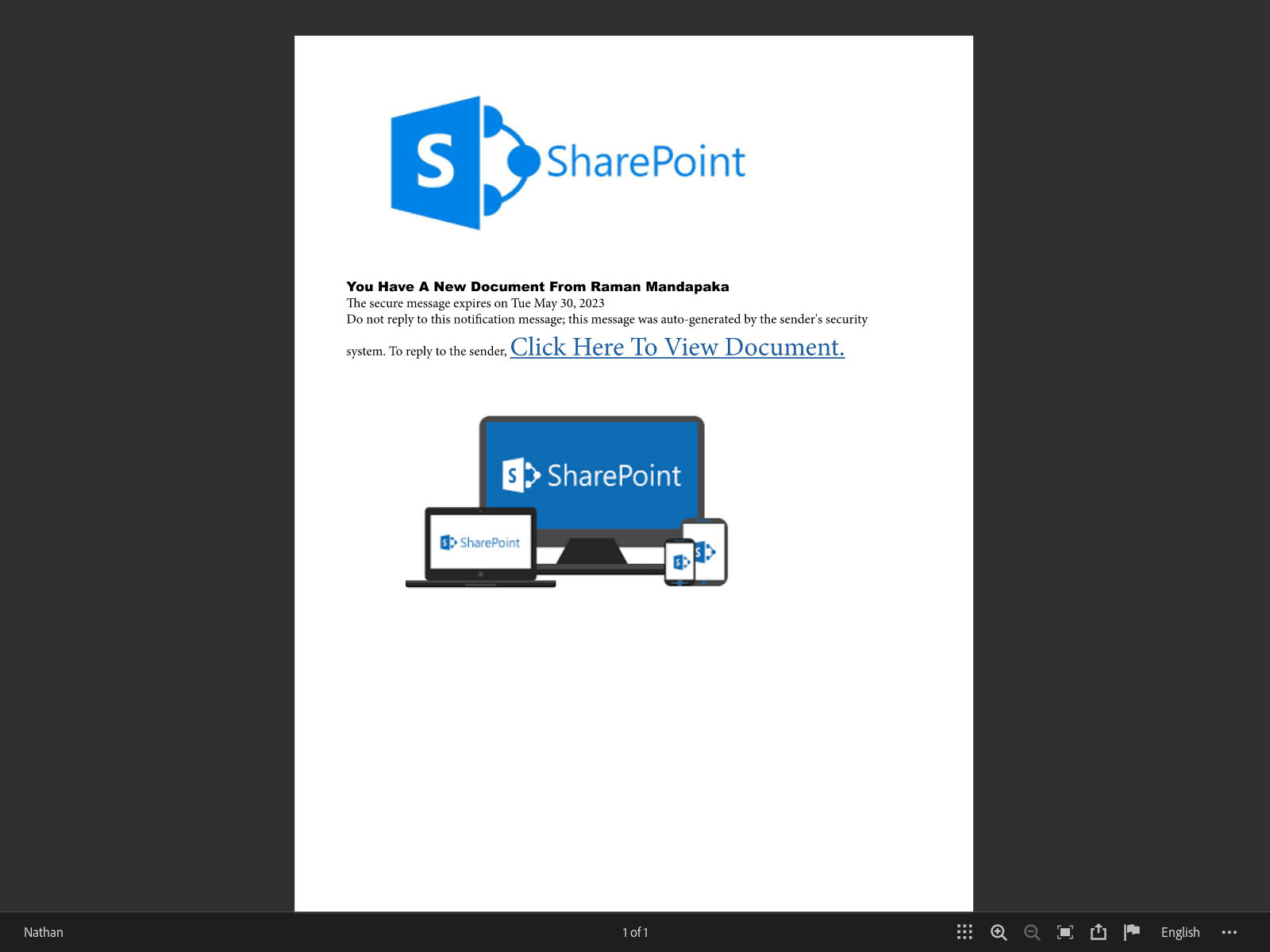The height and width of the screenshot is (952, 1270).
Task: Select the heading about Raman Mandapaka document
Action: point(537,286)
